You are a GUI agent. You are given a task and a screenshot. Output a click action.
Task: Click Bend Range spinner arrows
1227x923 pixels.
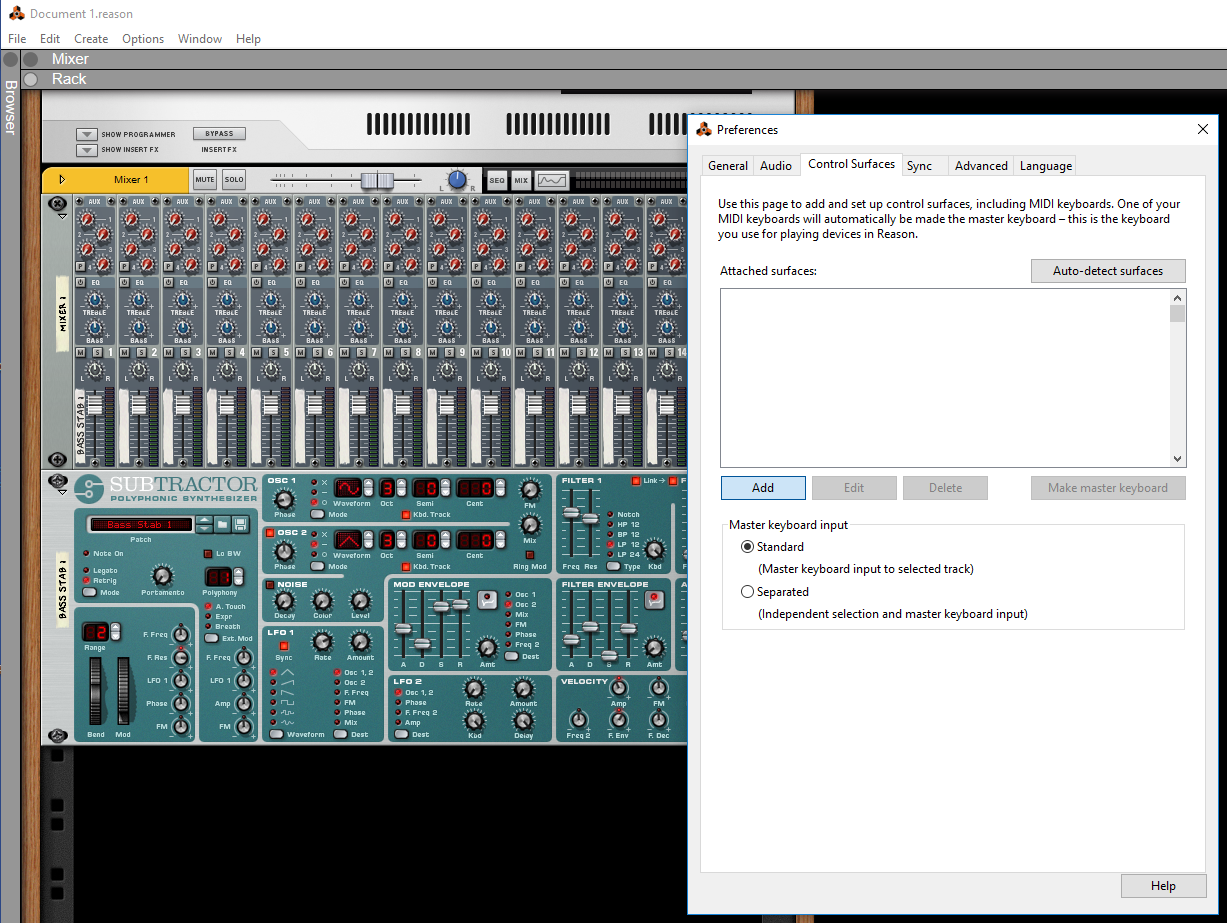(x=115, y=631)
